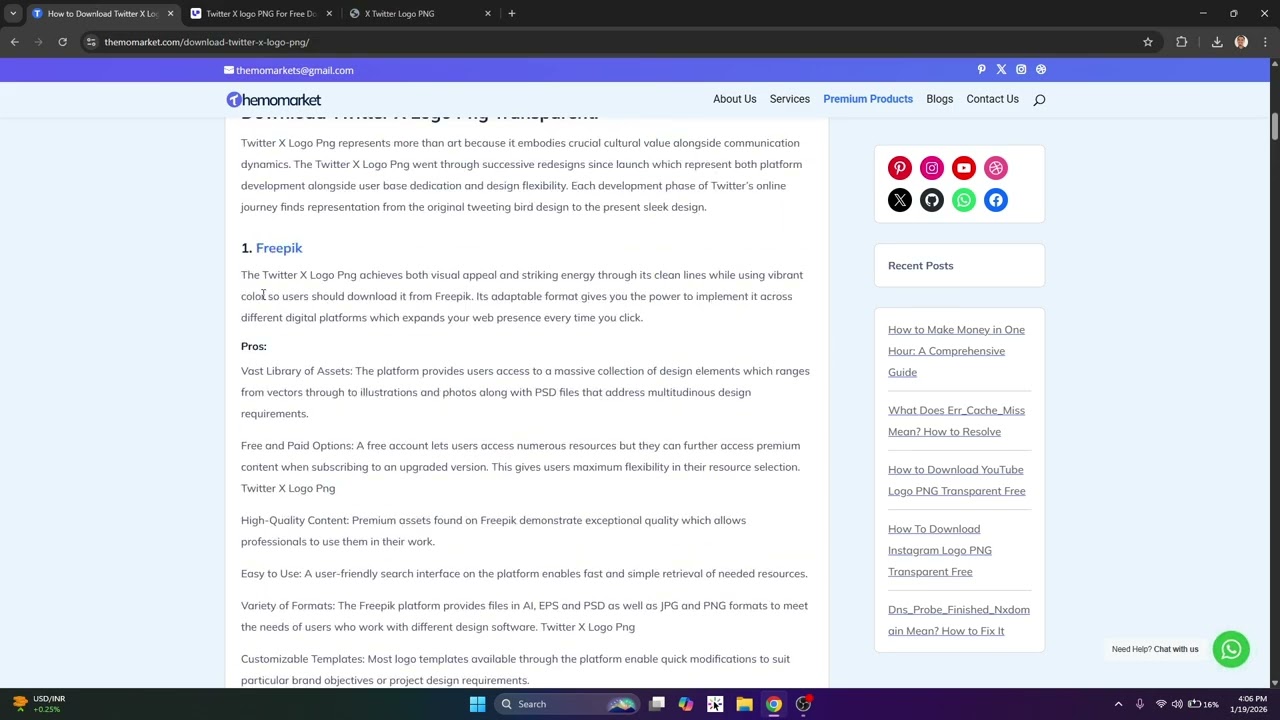Viewport: 1280px width, 720px height.
Task: Close the 'X Twitter Logo PNG' tab
Action: pos(488,14)
